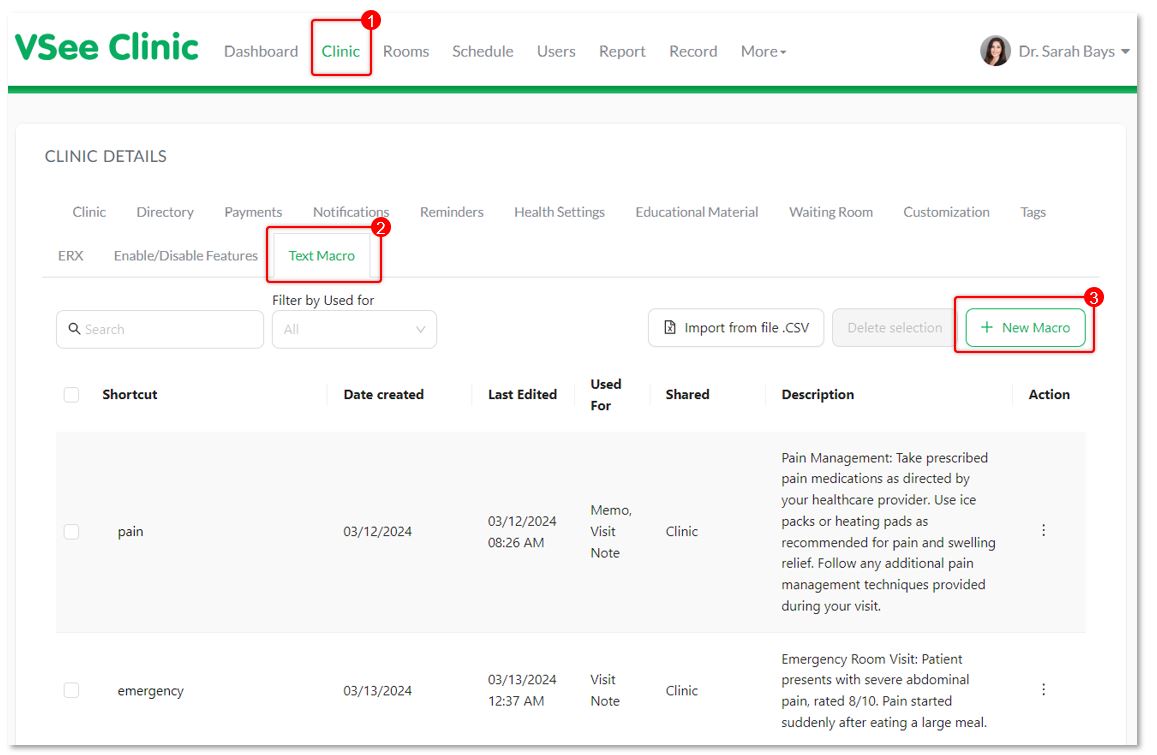This screenshot has width=1157, height=755.
Task: Open Rooms in top navigation
Action: (x=406, y=51)
